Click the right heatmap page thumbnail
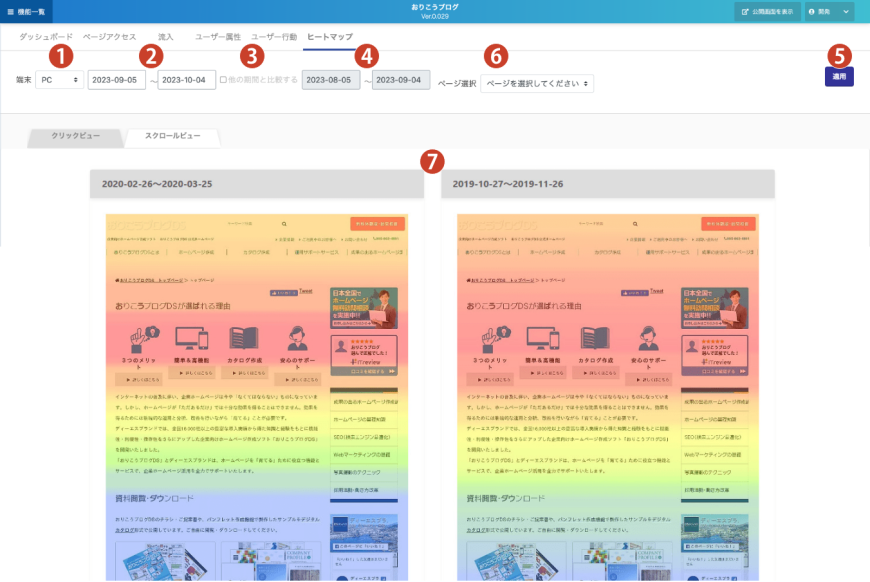Viewport: 870px width, 582px height. point(607,400)
